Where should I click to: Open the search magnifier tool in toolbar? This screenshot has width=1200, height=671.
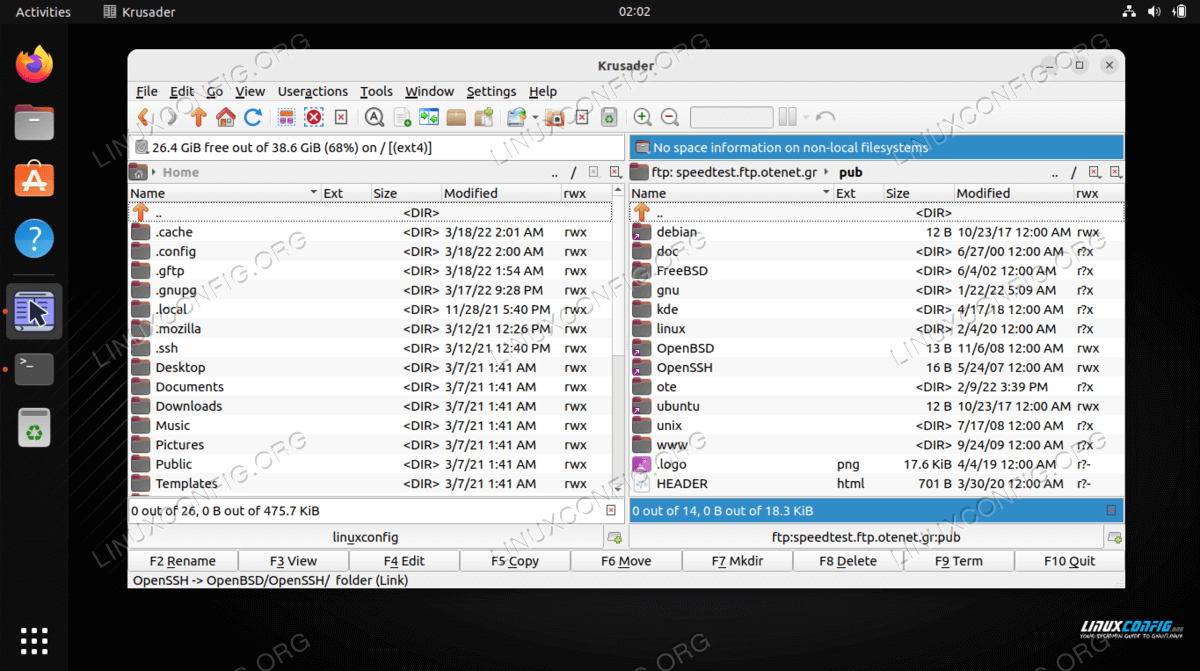(375, 118)
